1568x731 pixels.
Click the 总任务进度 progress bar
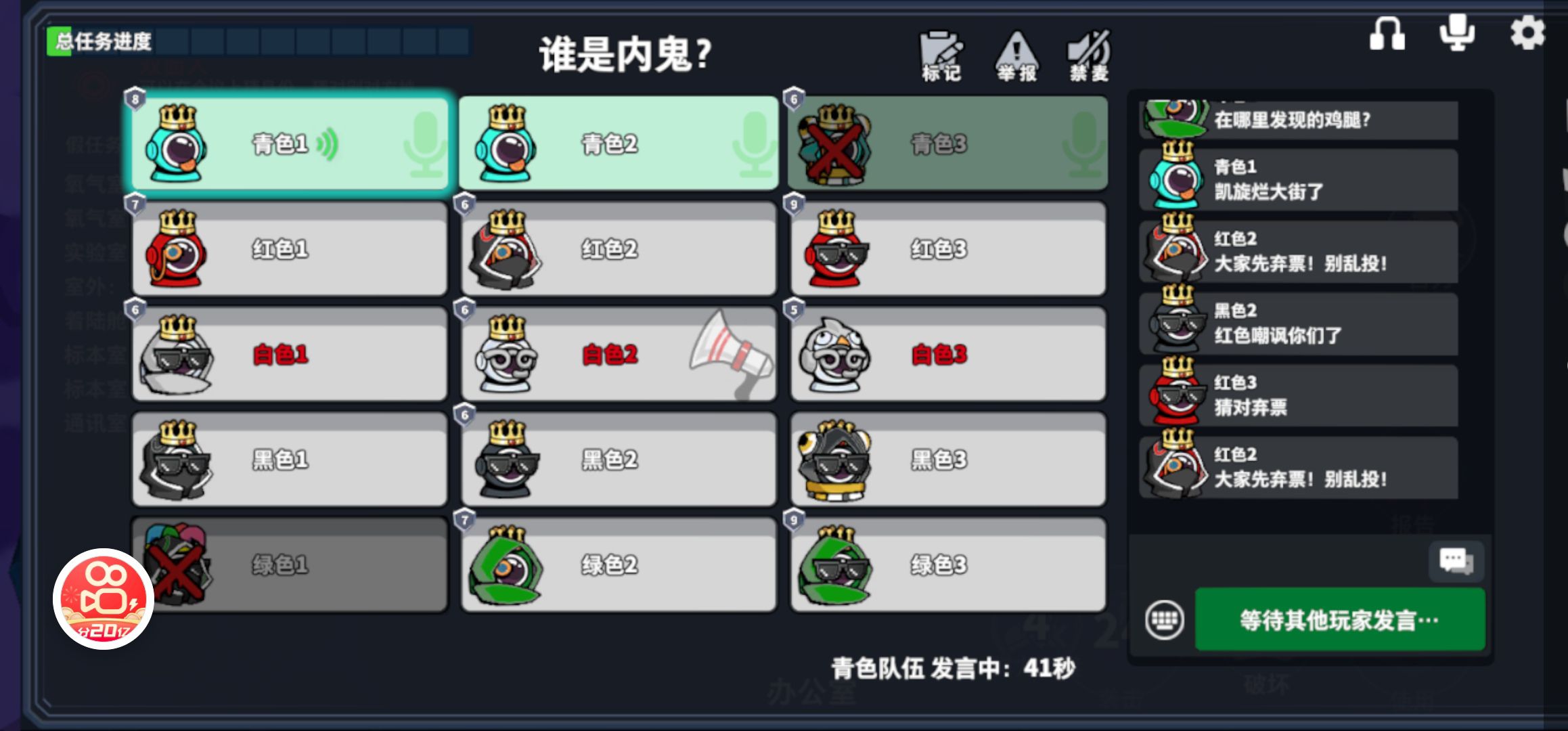coord(259,41)
